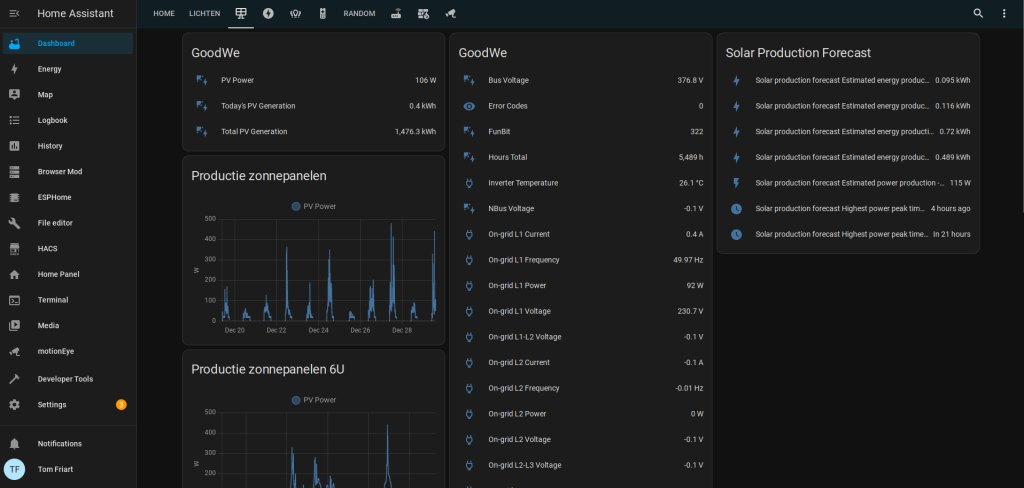Image resolution: width=1024 pixels, height=488 pixels.
Task: Toggle PV Power series in first chart legend
Action: click(x=314, y=206)
